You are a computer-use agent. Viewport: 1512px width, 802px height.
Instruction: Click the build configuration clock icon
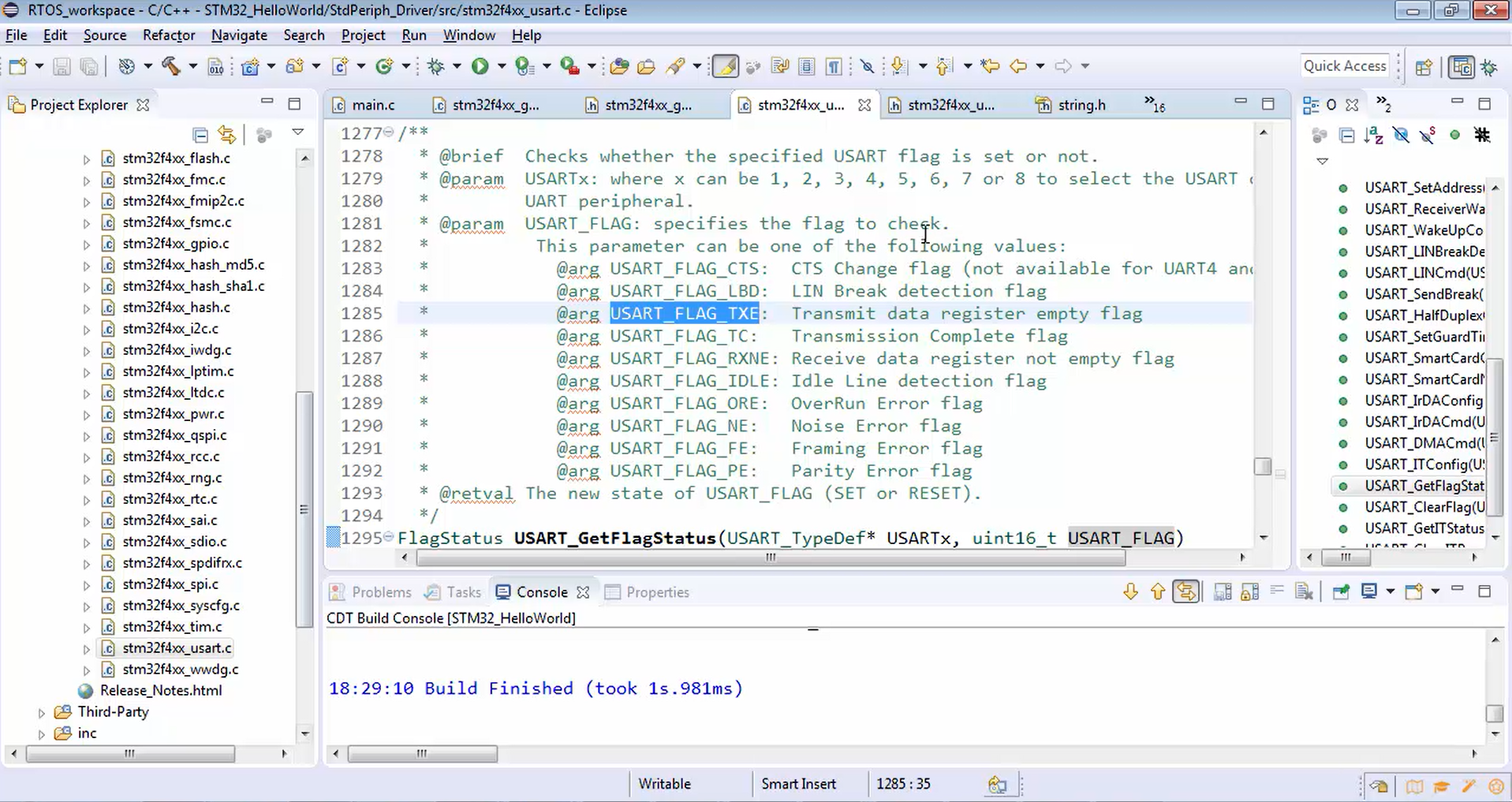click(126, 66)
